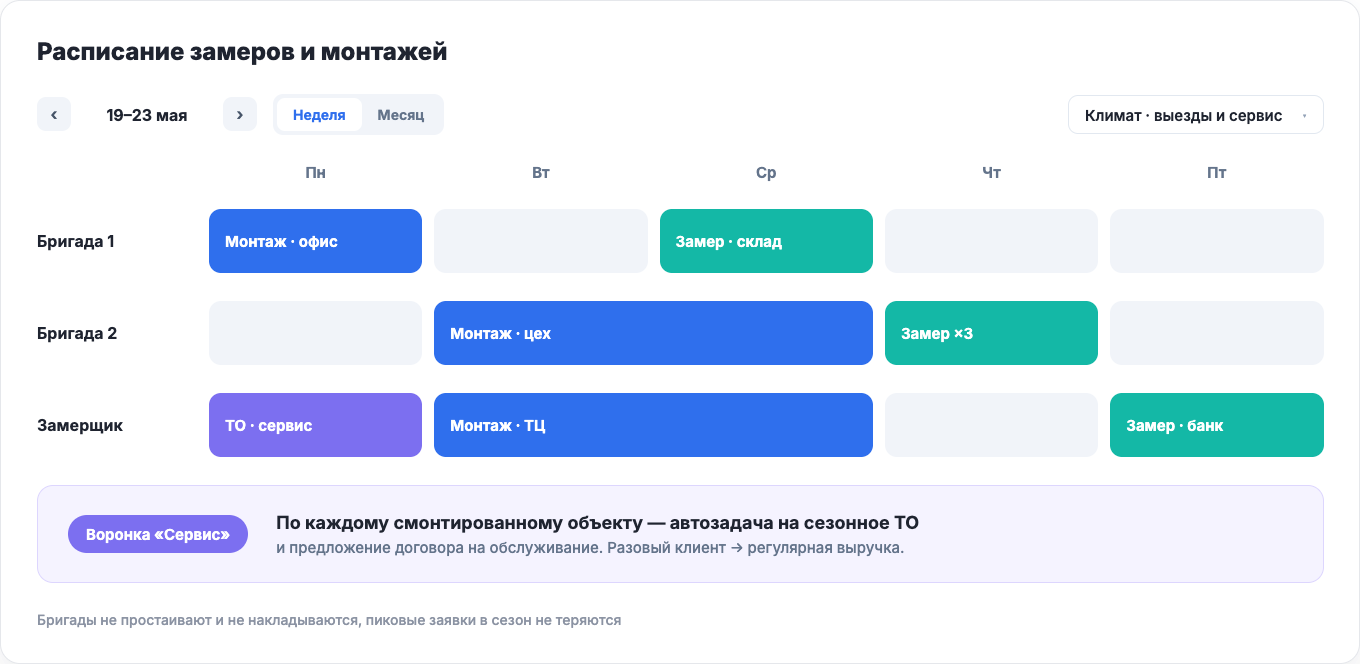Open the Монтаж · офис task
This screenshot has height=664, width=1360.
pos(315,241)
